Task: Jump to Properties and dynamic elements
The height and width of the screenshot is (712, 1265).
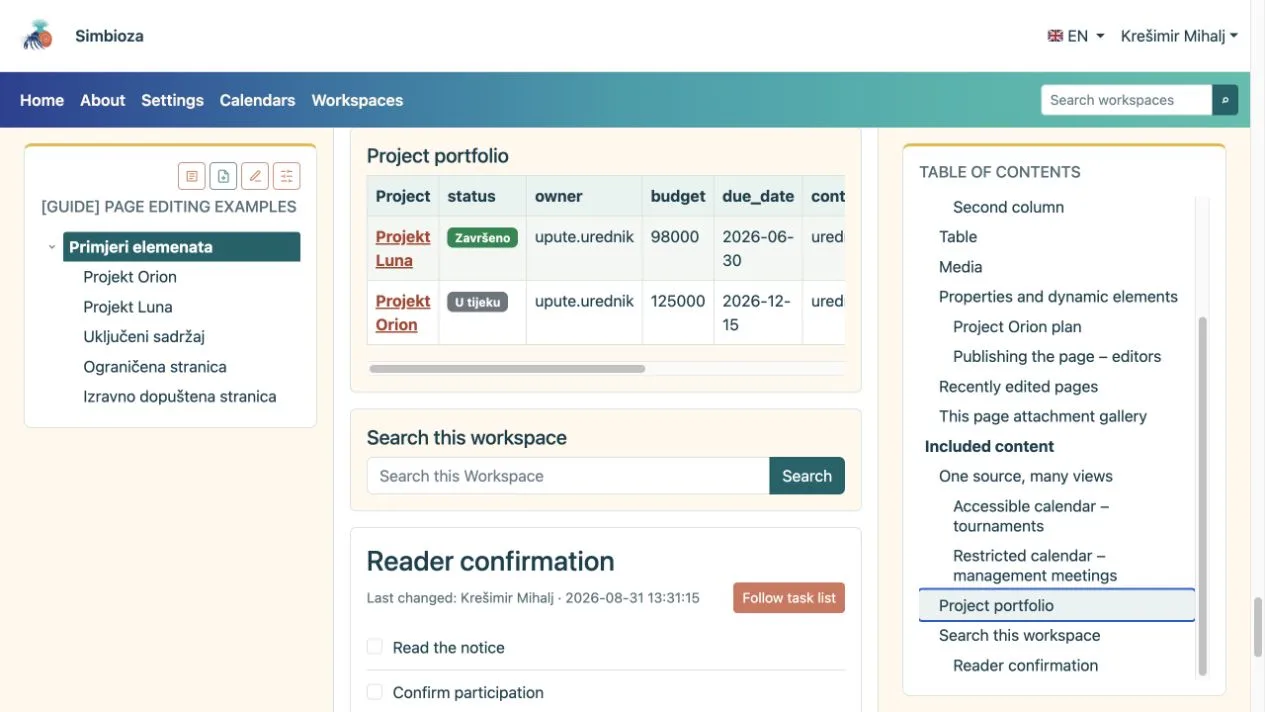Action: click(1058, 297)
